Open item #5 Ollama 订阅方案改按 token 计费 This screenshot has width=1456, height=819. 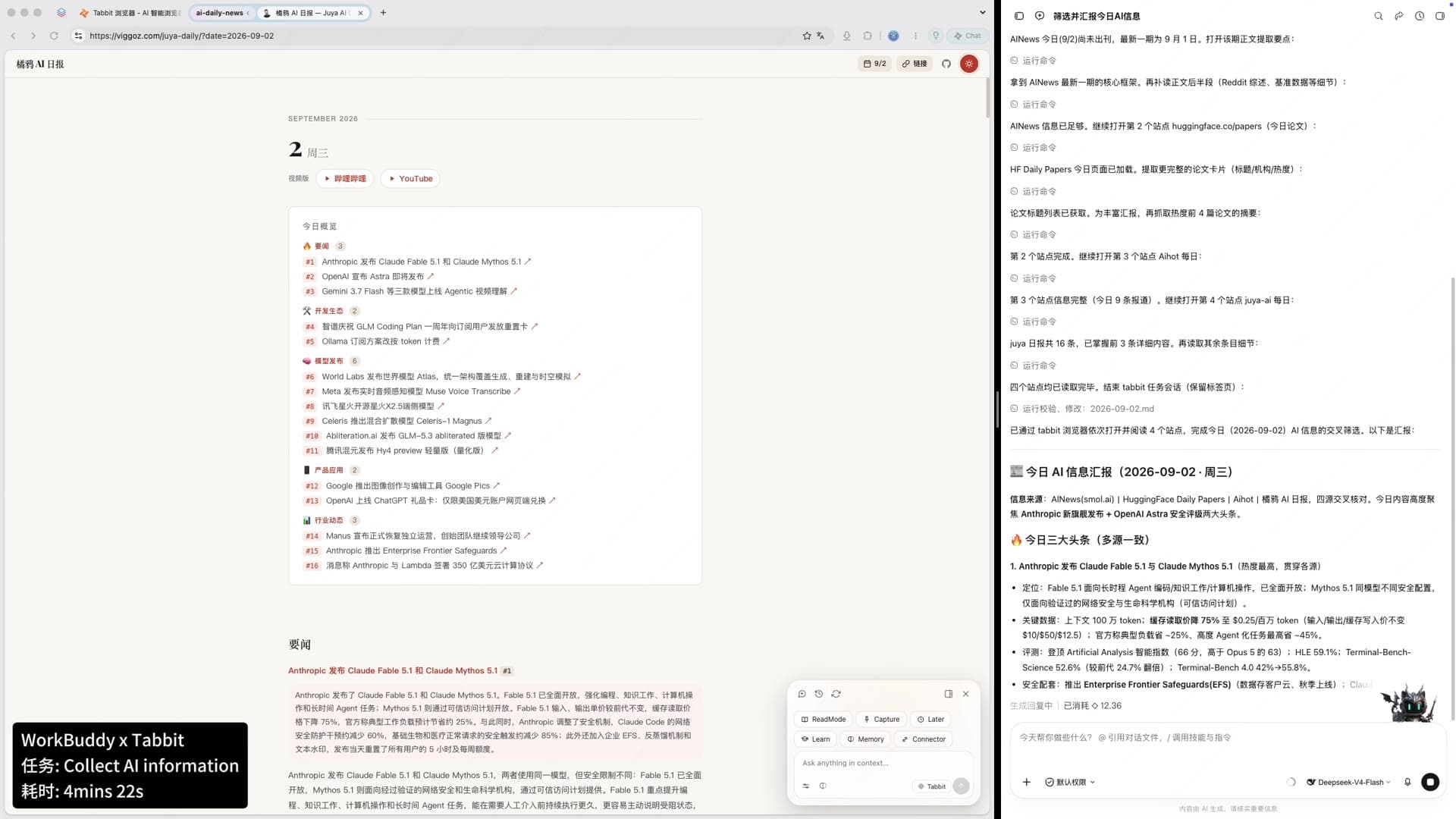coord(384,342)
